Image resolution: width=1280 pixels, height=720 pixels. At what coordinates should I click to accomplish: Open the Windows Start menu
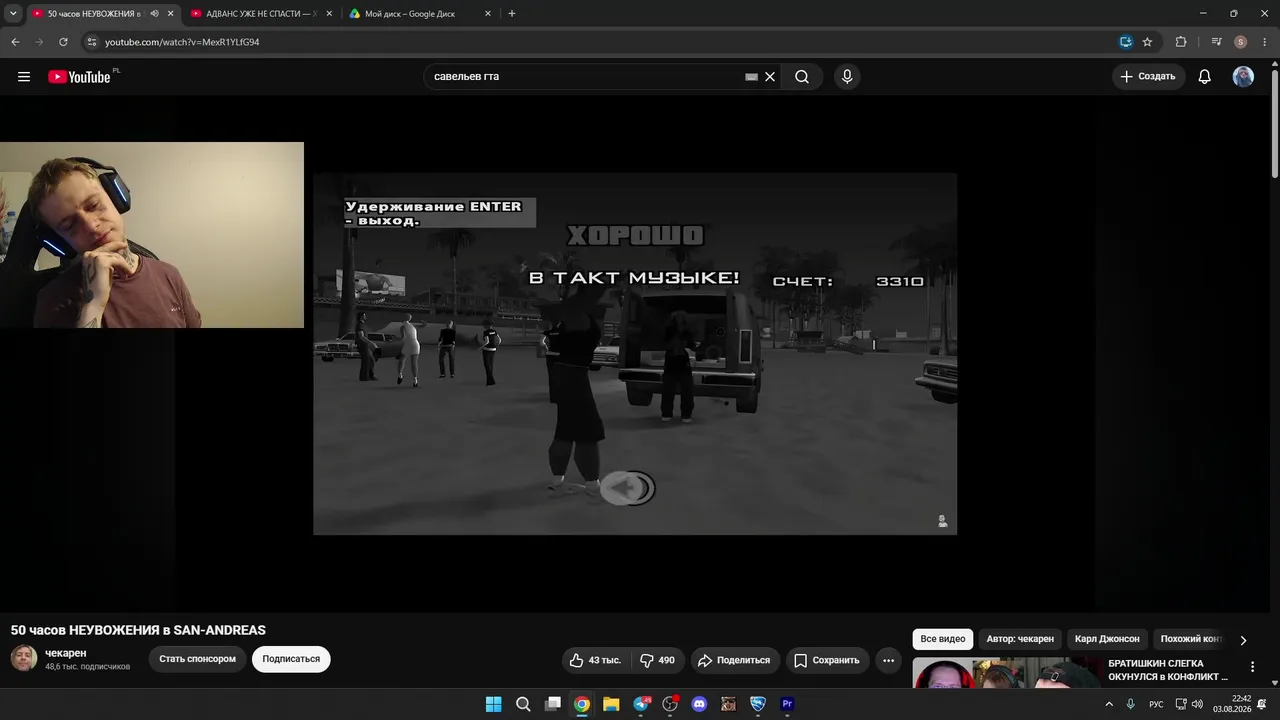pyautogui.click(x=493, y=704)
